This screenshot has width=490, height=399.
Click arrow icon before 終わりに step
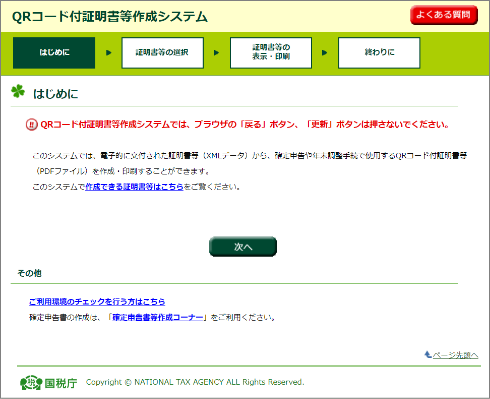(x=324, y=53)
